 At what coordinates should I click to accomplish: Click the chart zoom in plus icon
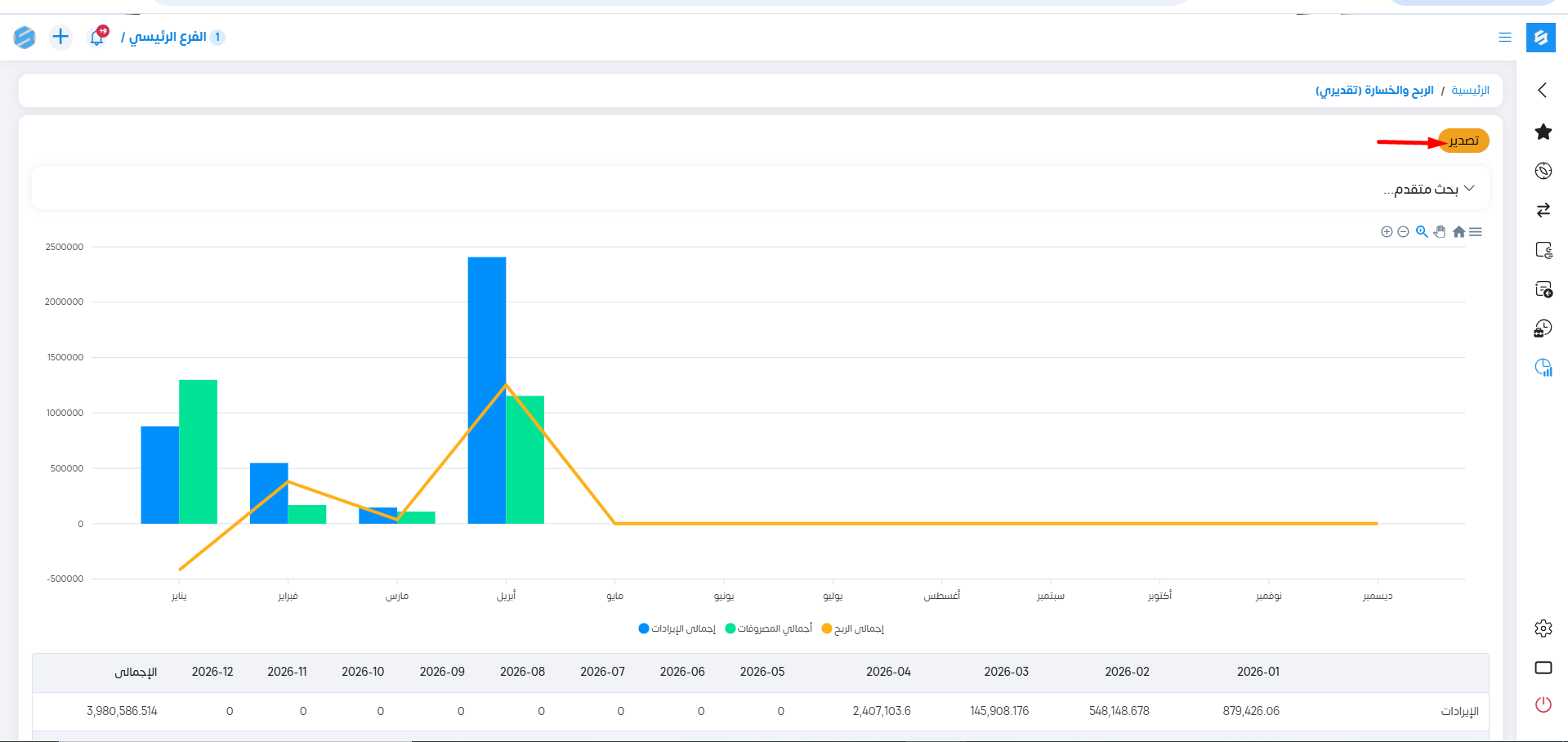tap(1387, 232)
